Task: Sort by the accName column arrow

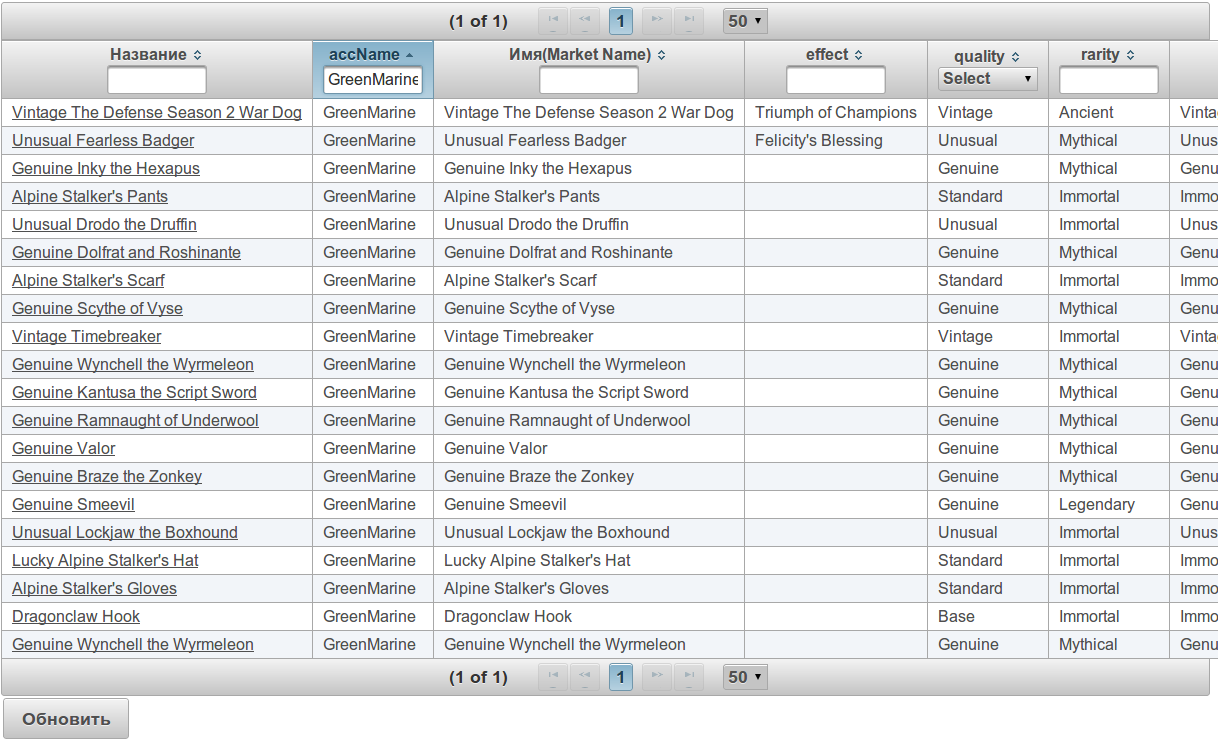Action: (409, 55)
